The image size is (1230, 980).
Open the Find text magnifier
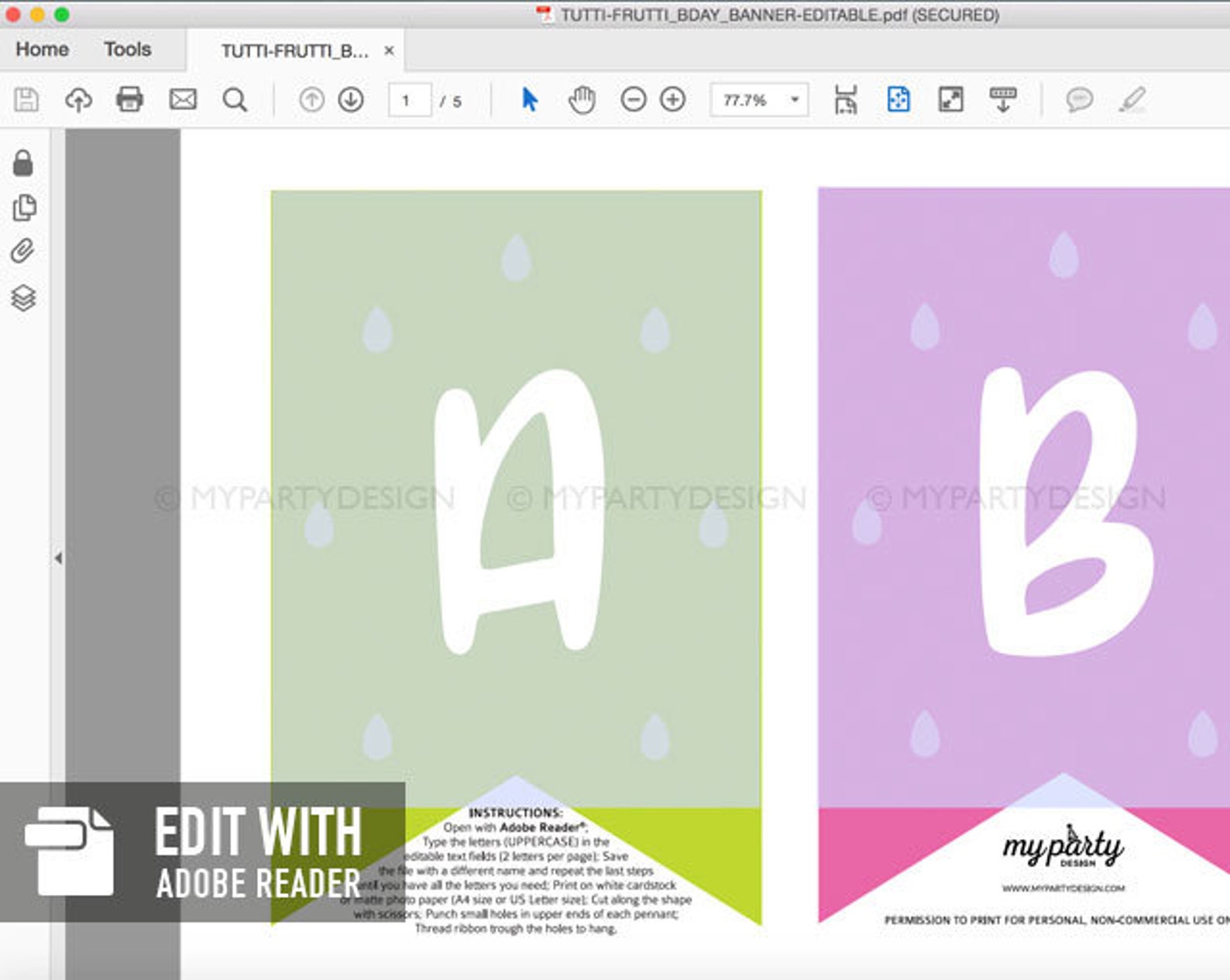tap(235, 100)
